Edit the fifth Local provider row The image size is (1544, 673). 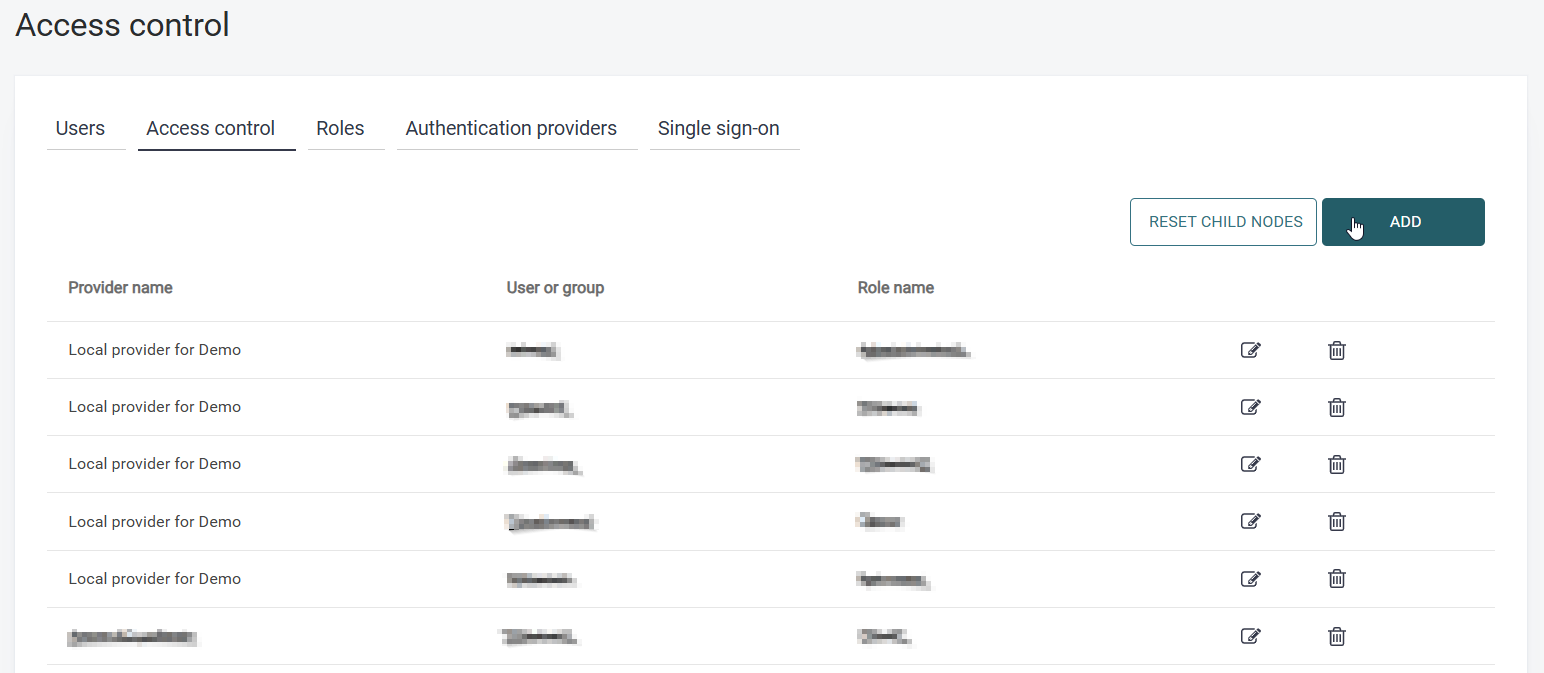1250,578
